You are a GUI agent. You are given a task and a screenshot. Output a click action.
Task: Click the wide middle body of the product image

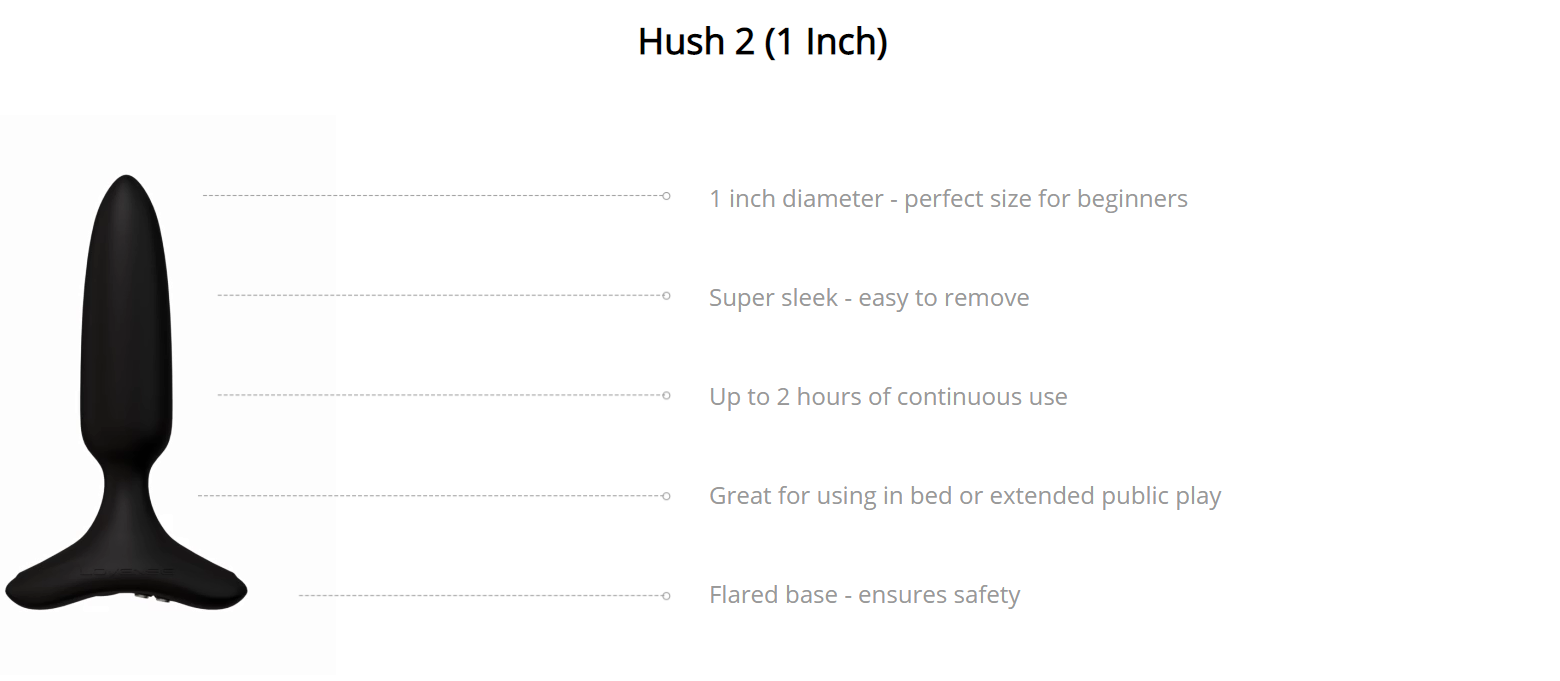click(x=126, y=330)
